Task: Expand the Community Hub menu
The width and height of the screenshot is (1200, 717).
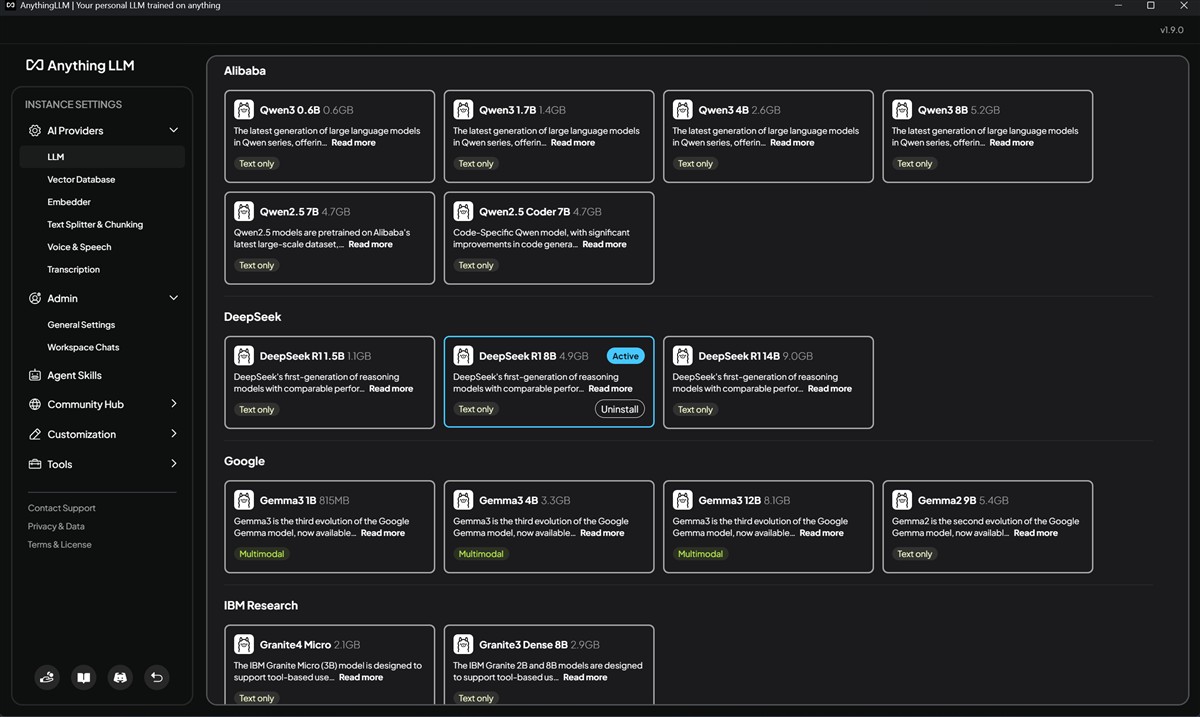Action: point(173,404)
